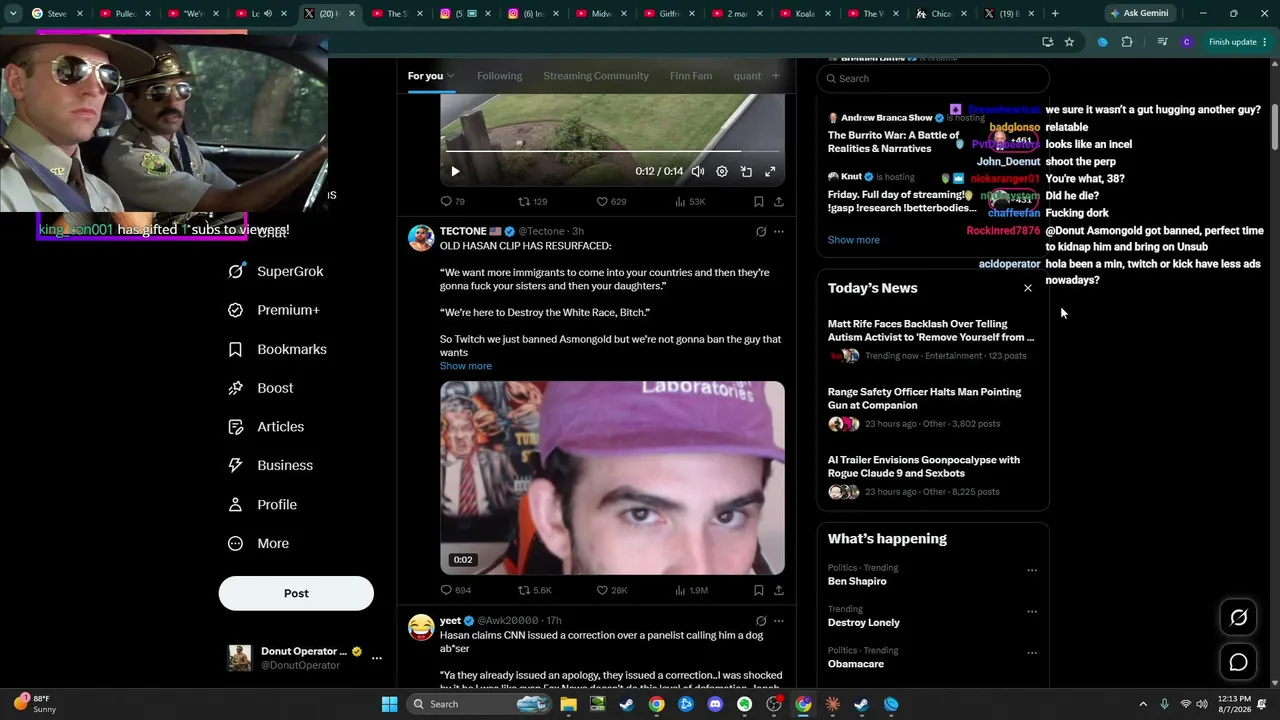Screen dimensions: 1280x720
Task: Open the floating Grok button
Action: pyautogui.click(x=1238, y=618)
